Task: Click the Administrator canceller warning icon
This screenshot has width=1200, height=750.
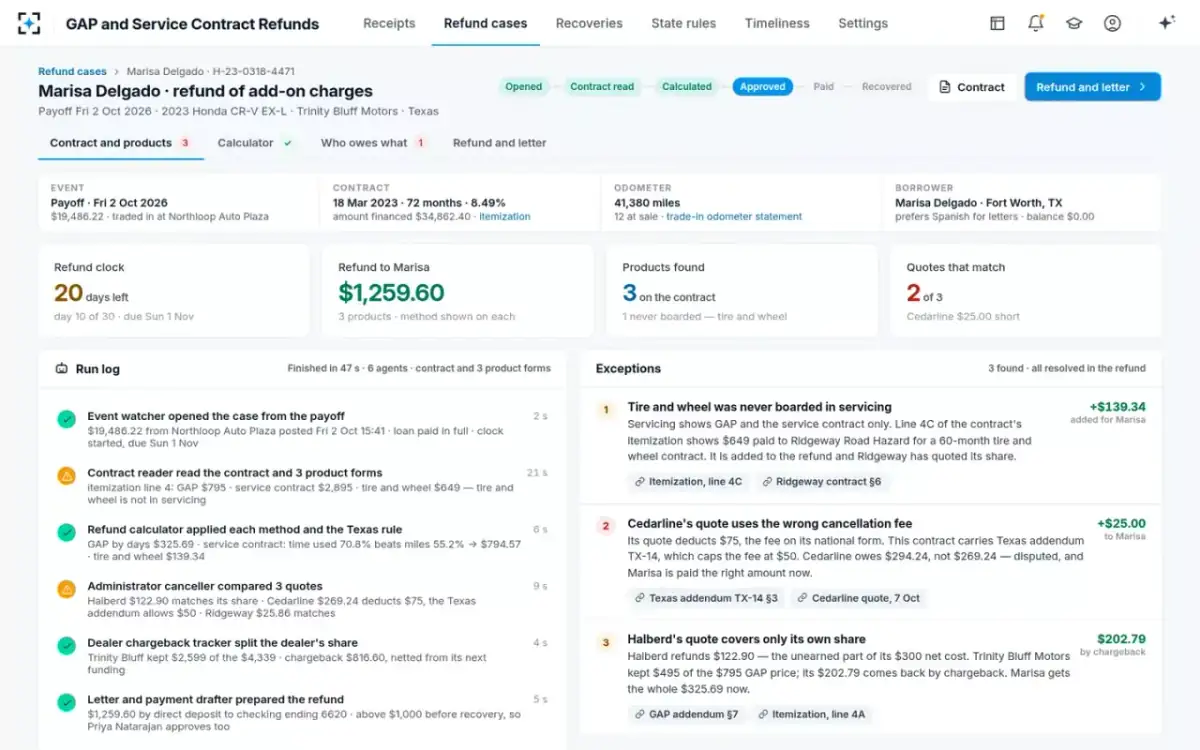Action: tap(66, 589)
